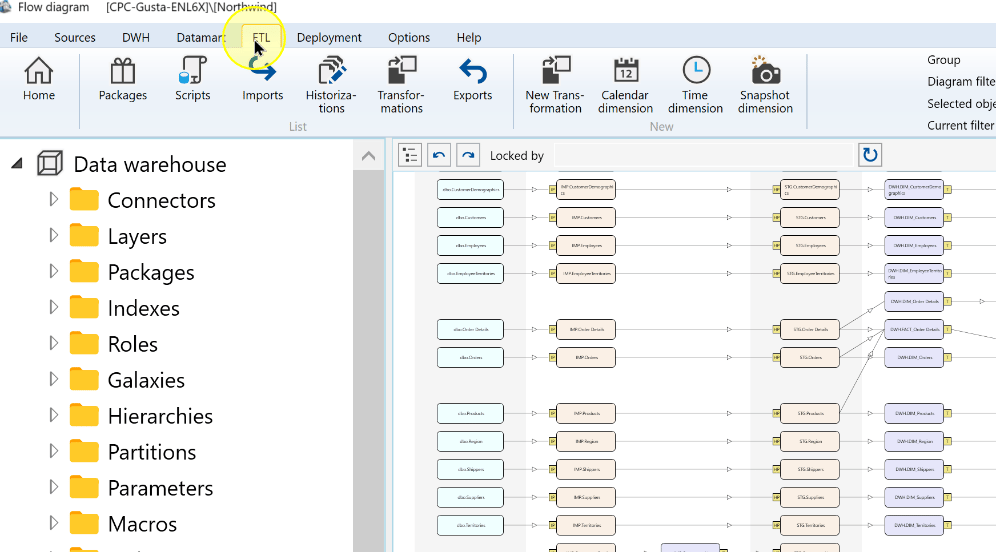996x552 pixels.
Task: Switch to the Datamart tab
Action: pos(201,37)
